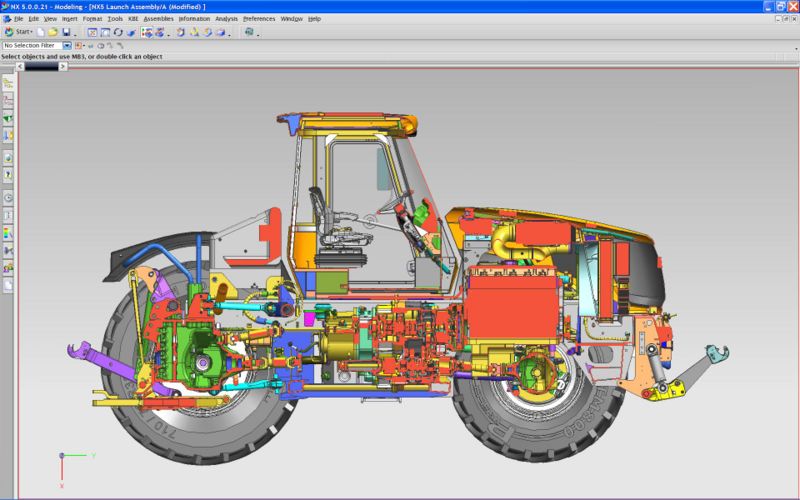The image size is (800, 500).
Task: Open the History clock sidebar icon
Action: tap(9, 197)
